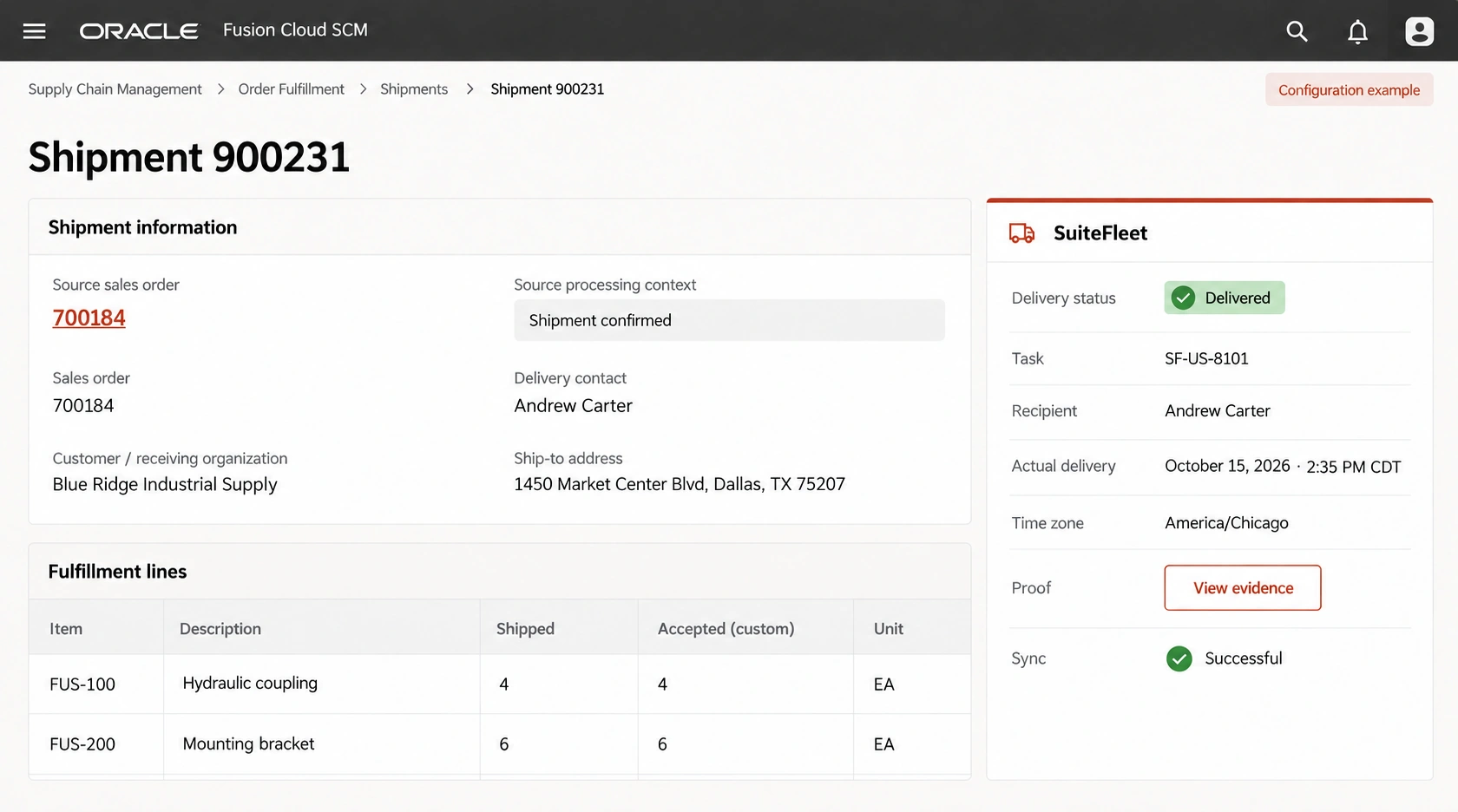Click sales order value 700184
This screenshot has width=1458, height=812.
[x=83, y=406]
